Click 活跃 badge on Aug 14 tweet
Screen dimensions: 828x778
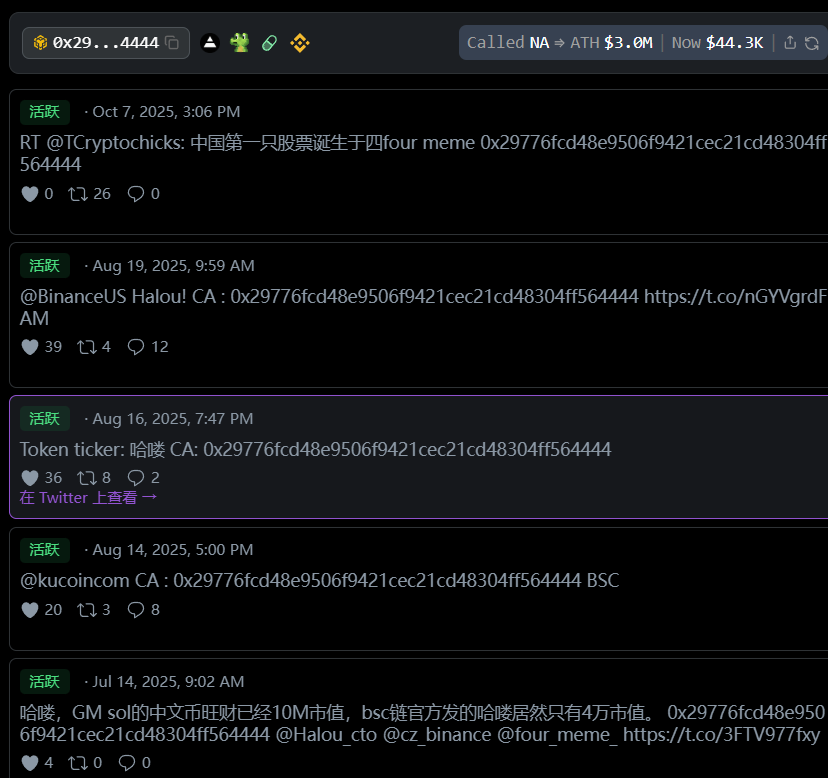pos(45,550)
